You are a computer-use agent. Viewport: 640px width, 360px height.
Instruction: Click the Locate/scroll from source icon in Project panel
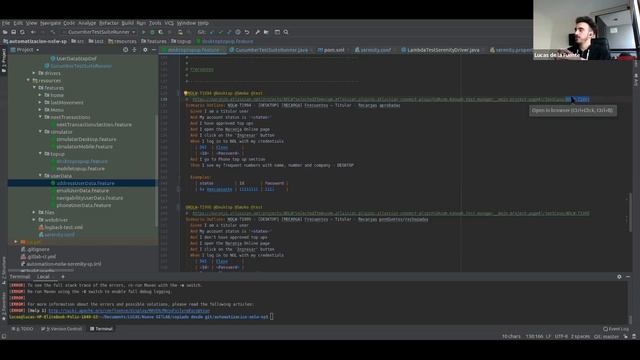point(125,50)
